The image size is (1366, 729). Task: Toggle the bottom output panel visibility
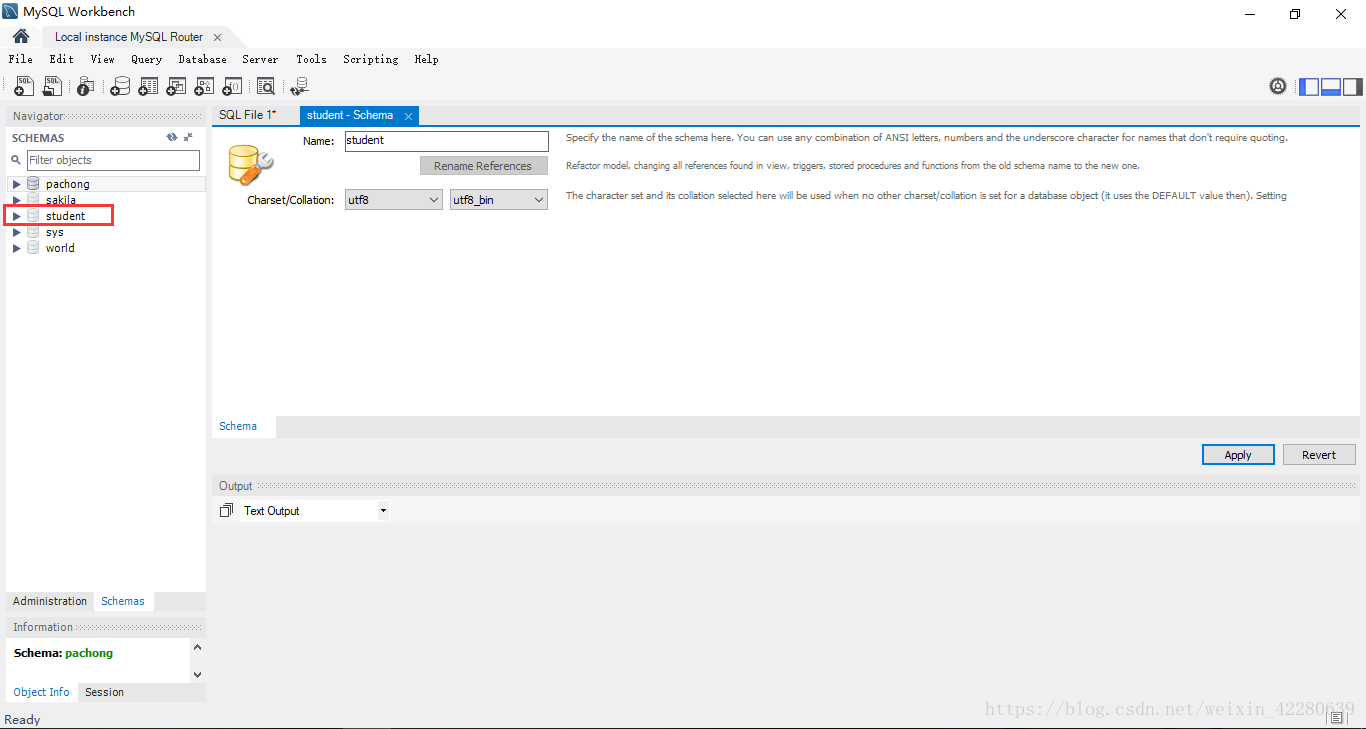pyautogui.click(x=1331, y=86)
